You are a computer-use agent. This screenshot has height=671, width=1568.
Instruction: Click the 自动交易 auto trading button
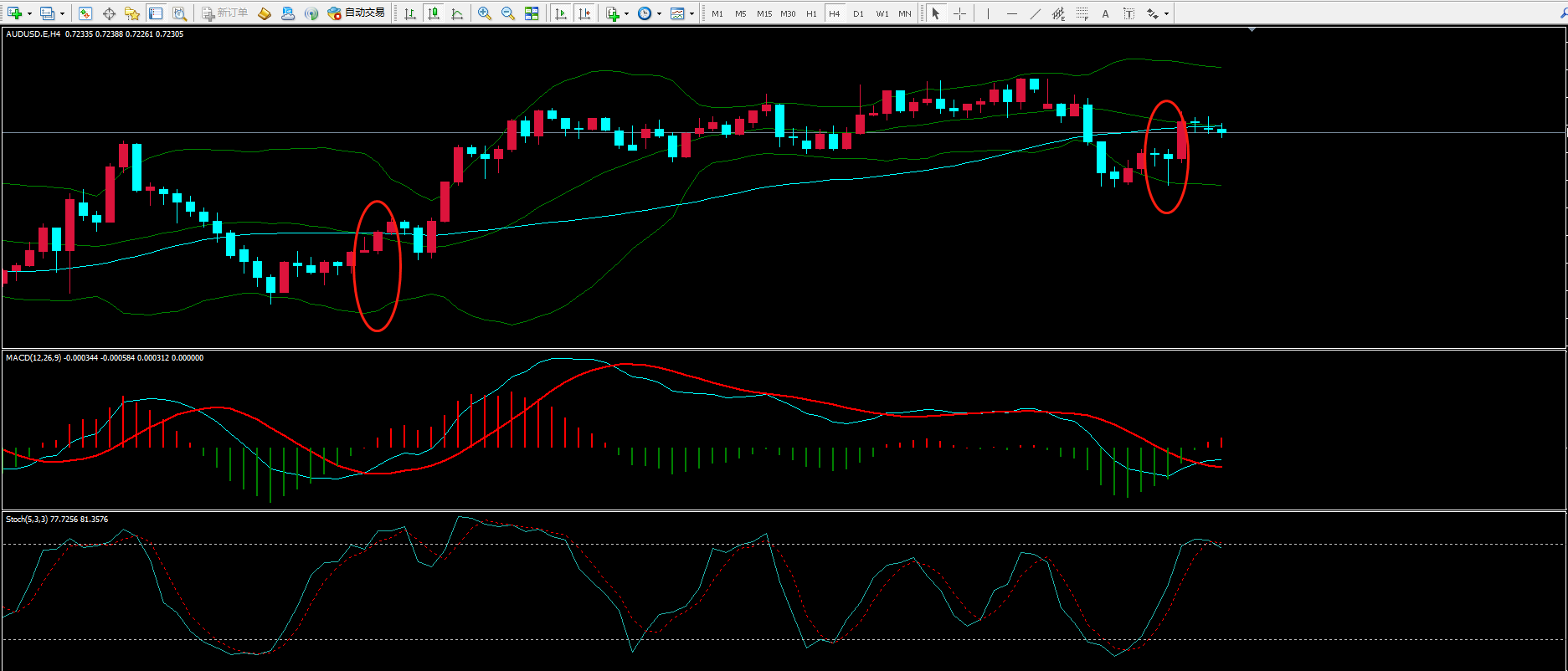[x=357, y=13]
